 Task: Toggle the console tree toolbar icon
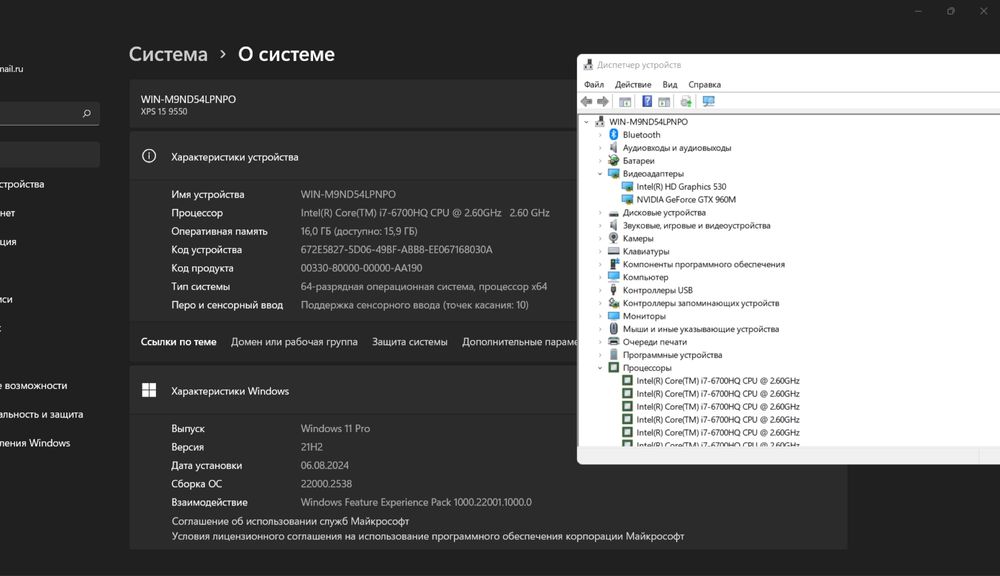[625, 101]
